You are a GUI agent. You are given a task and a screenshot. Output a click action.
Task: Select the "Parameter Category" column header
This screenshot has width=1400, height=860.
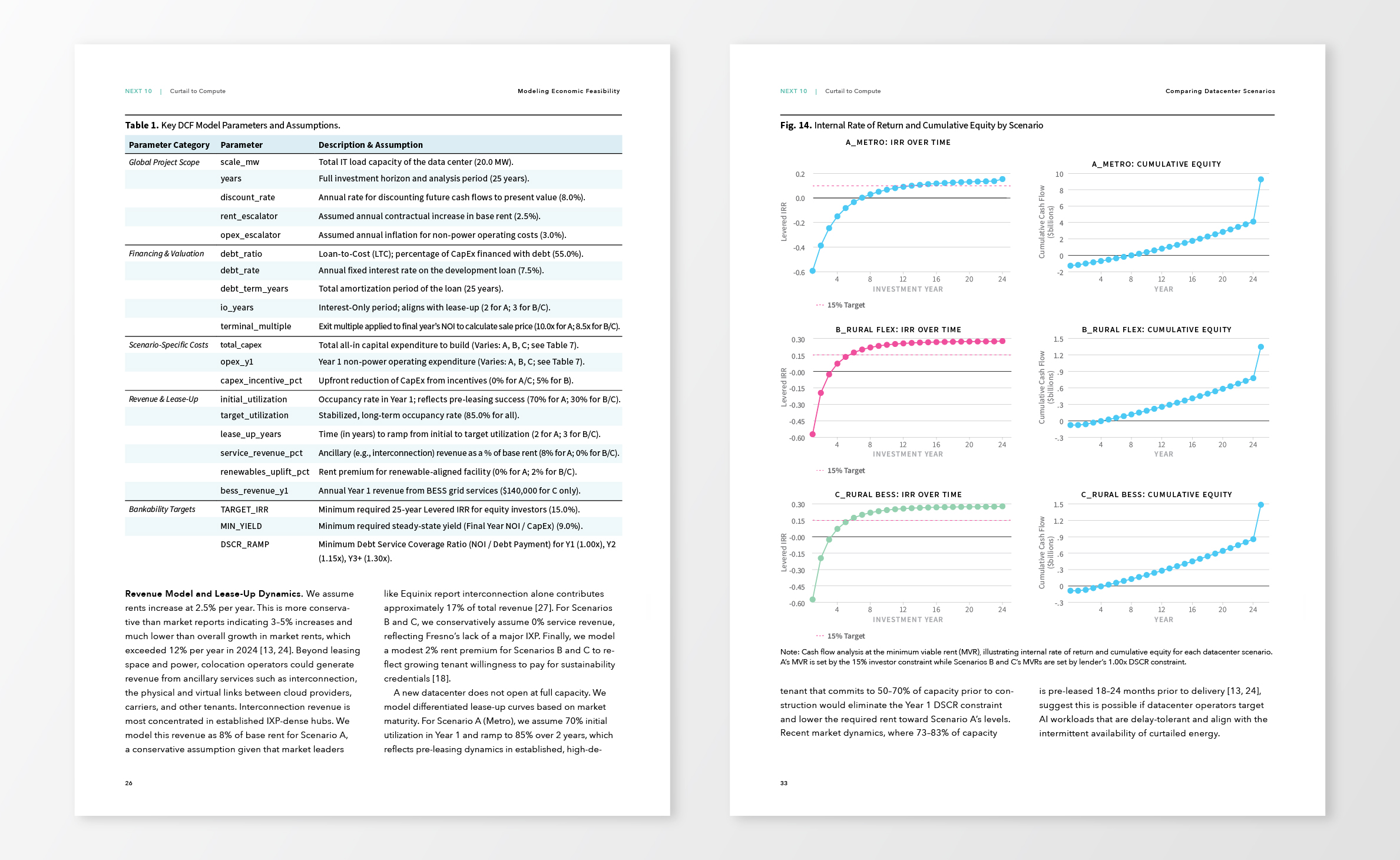(x=169, y=145)
